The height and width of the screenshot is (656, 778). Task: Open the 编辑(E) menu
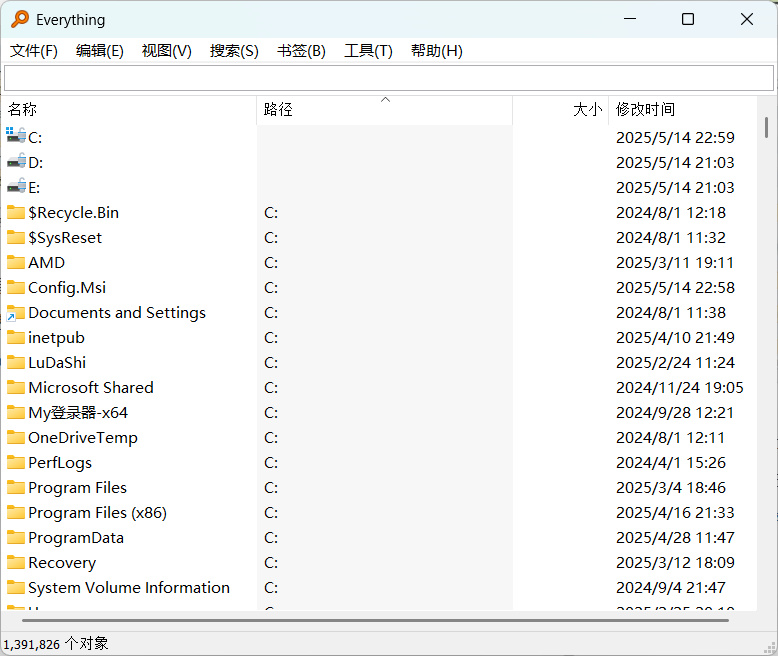coord(100,51)
